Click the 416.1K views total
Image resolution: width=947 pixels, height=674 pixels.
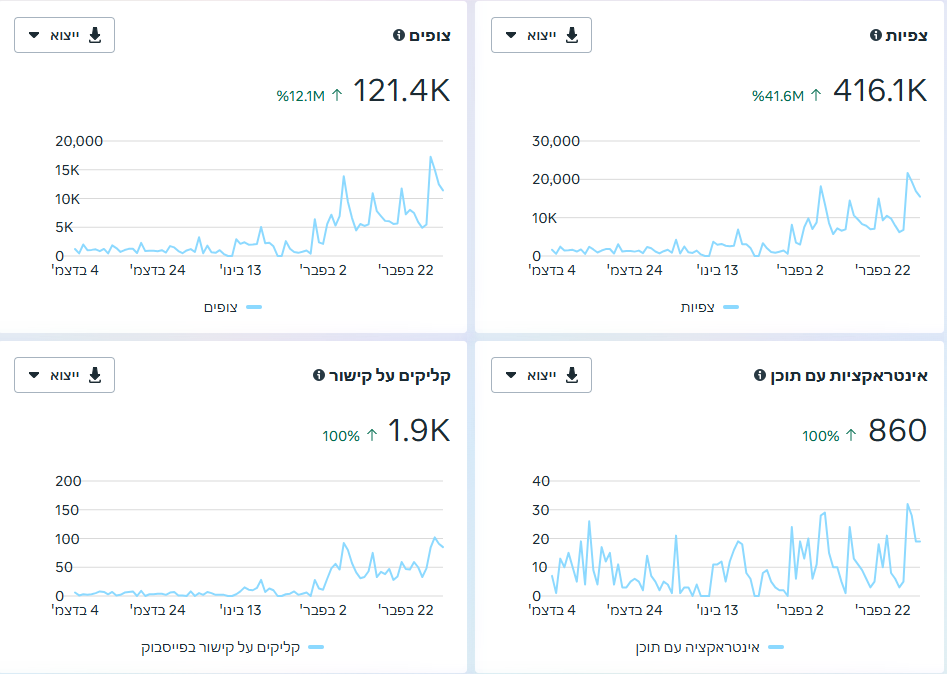pyautogui.click(x=880, y=91)
